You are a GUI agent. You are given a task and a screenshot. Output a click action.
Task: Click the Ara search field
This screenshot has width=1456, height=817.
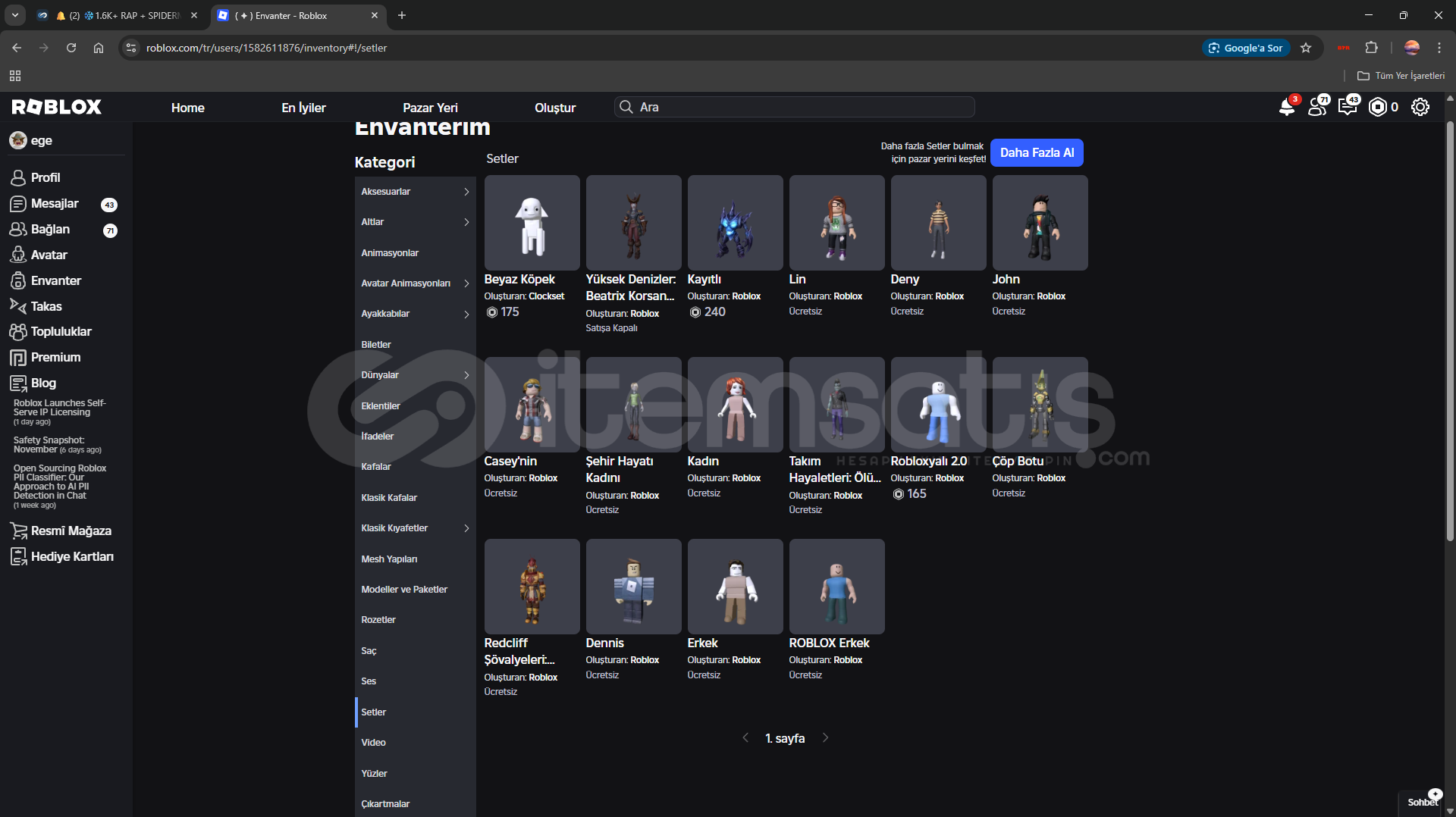click(794, 107)
